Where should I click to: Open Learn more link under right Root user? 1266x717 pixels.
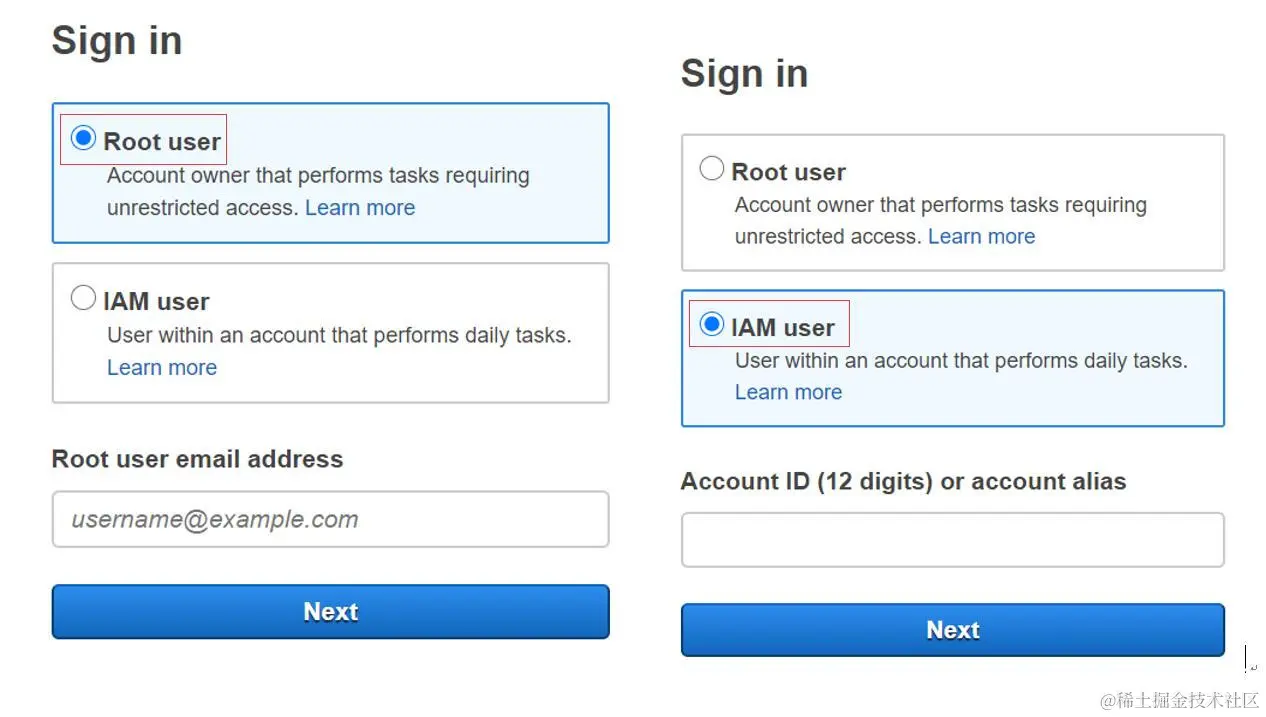[x=982, y=236]
